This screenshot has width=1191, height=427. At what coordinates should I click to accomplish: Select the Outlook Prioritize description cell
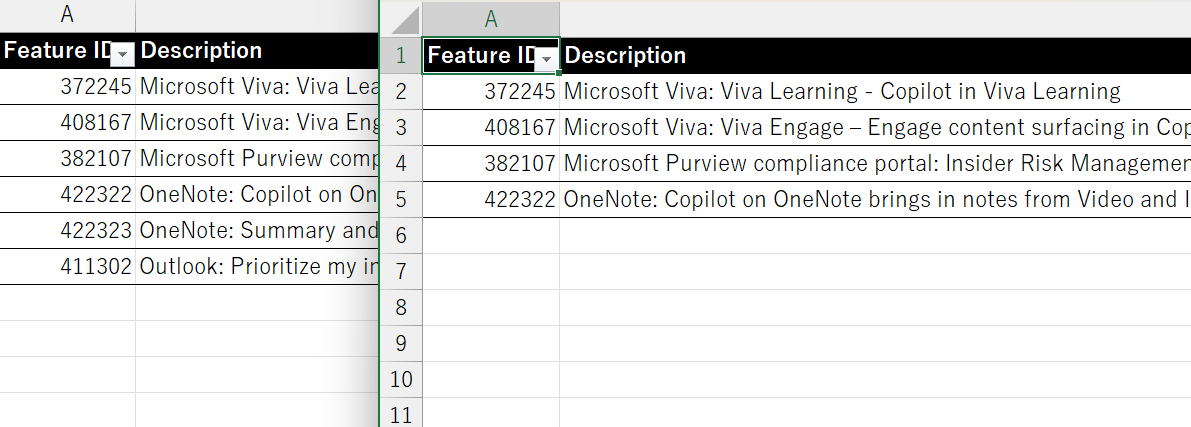coord(256,266)
